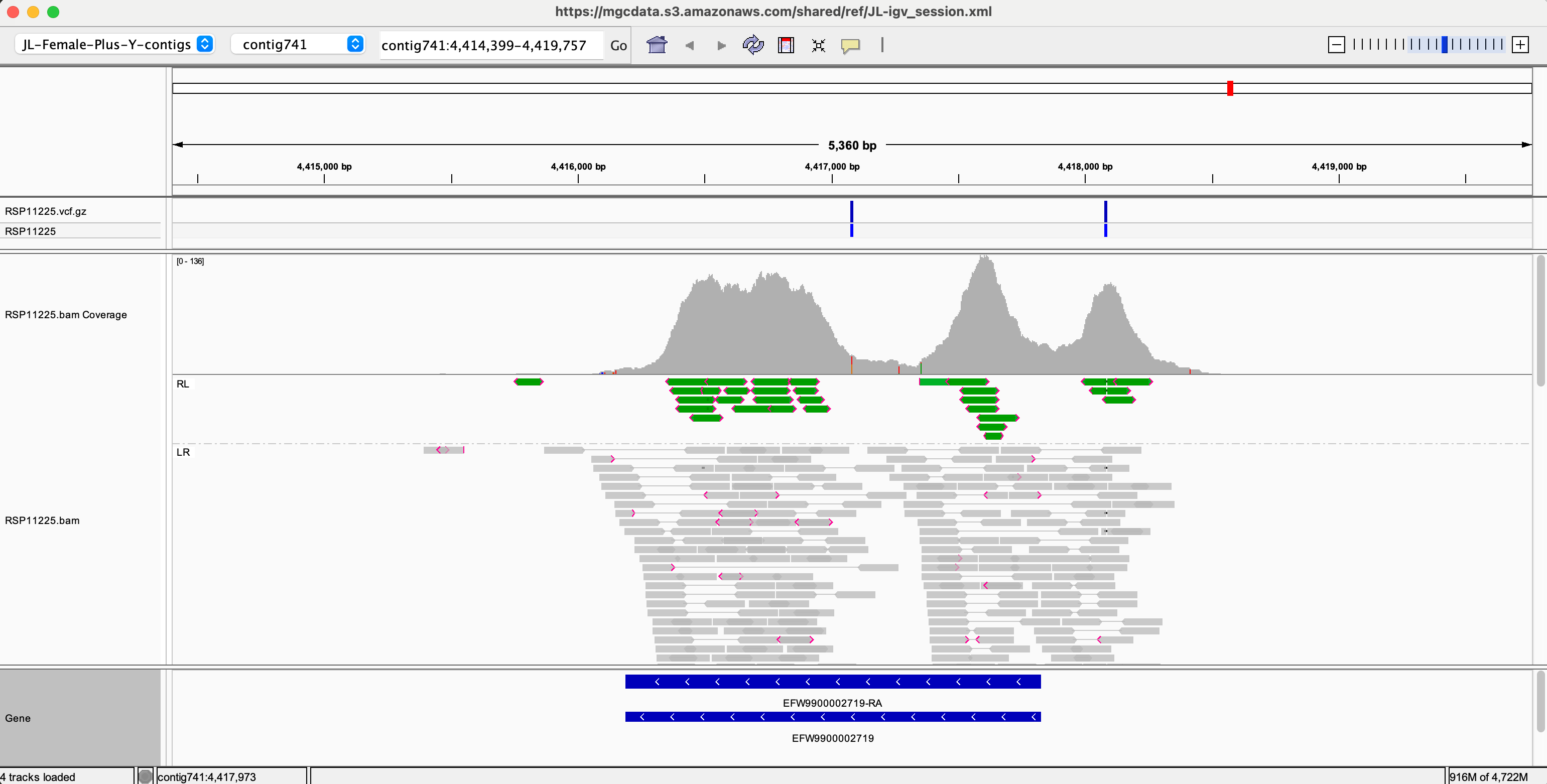Click the EFW9900002719-RA gene feature bar
Viewport: 1547px width, 784px height.
(x=832, y=681)
